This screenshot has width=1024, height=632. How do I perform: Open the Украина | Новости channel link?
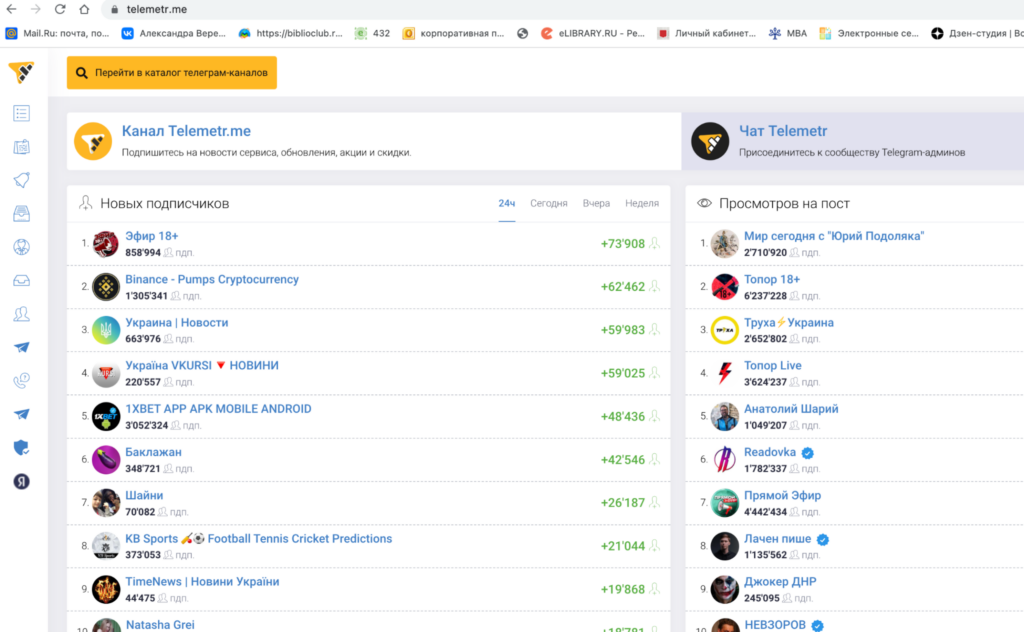click(x=177, y=323)
